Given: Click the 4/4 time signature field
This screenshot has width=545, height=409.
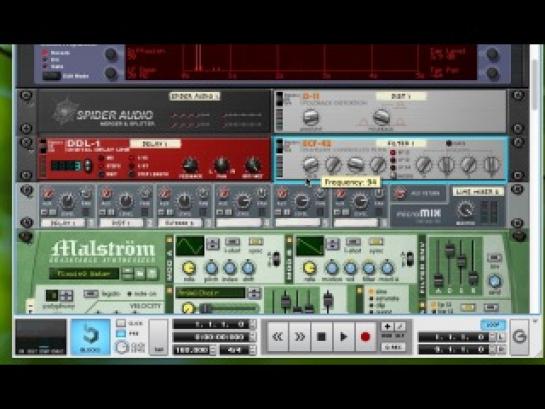Looking at the screenshot, I should point(235,350).
